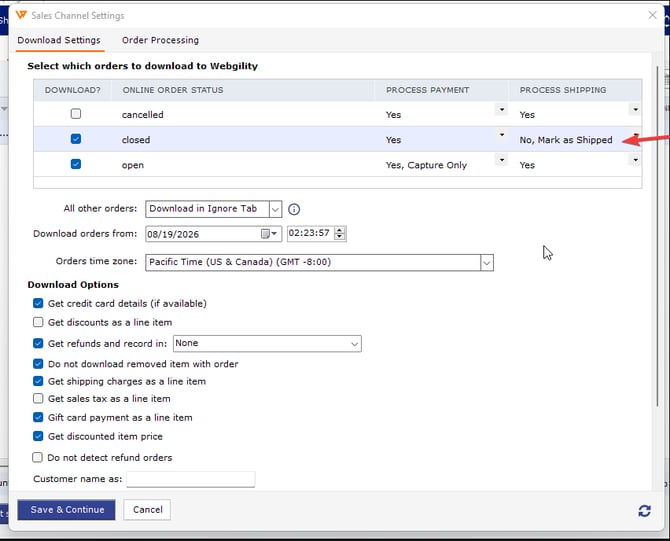Enable download for cancelled orders
670x541 pixels.
(x=76, y=114)
